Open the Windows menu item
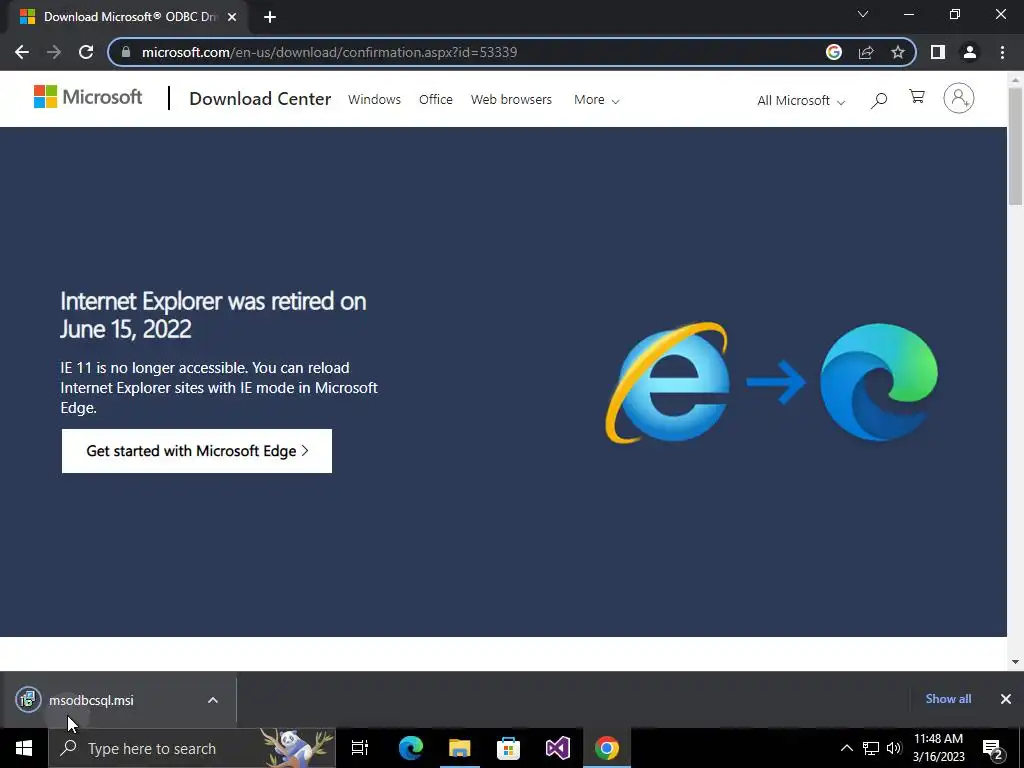Image resolution: width=1024 pixels, height=768 pixels. [x=374, y=99]
